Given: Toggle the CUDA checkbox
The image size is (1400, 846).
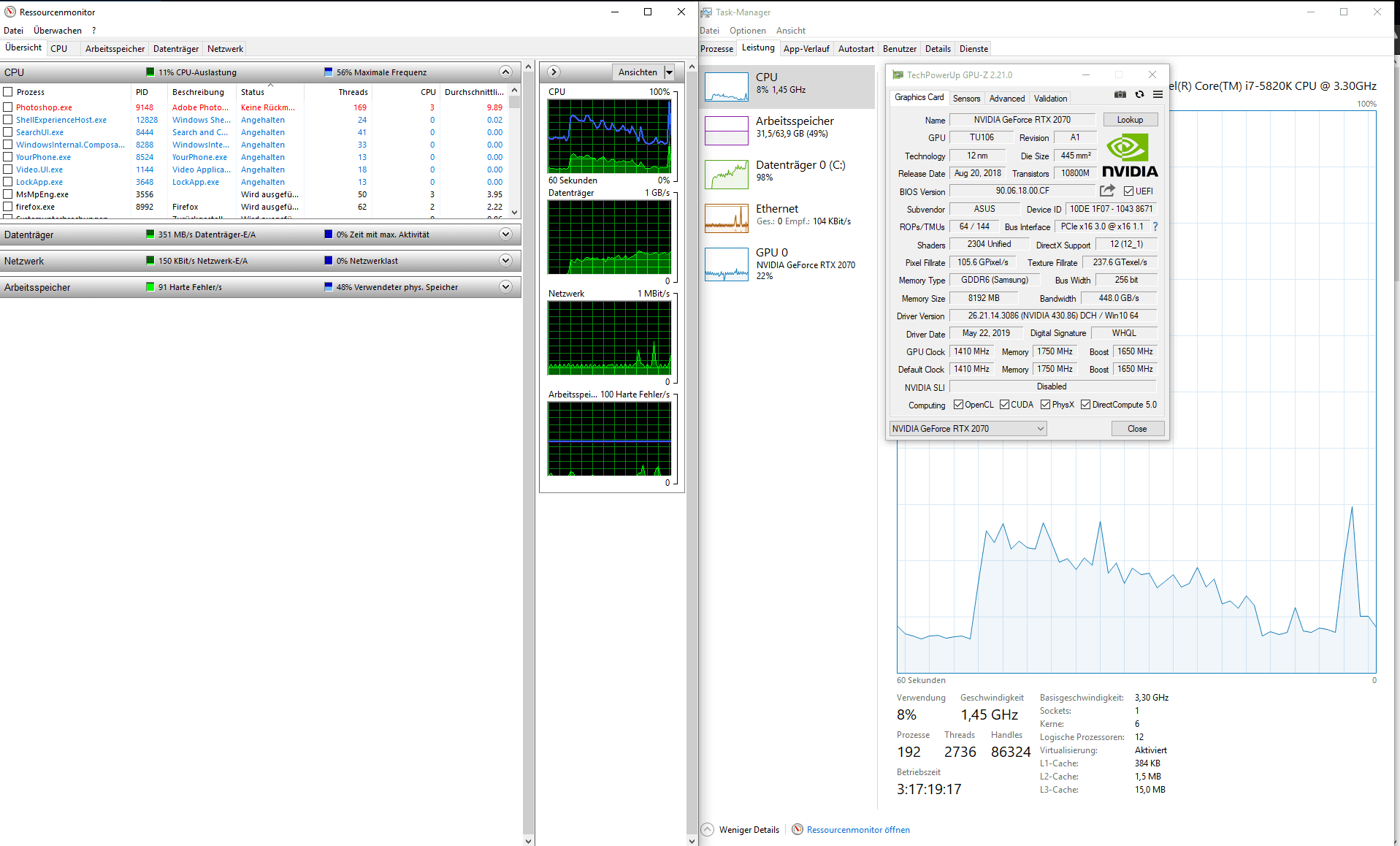Looking at the screenshot, I should (1005, 405).
